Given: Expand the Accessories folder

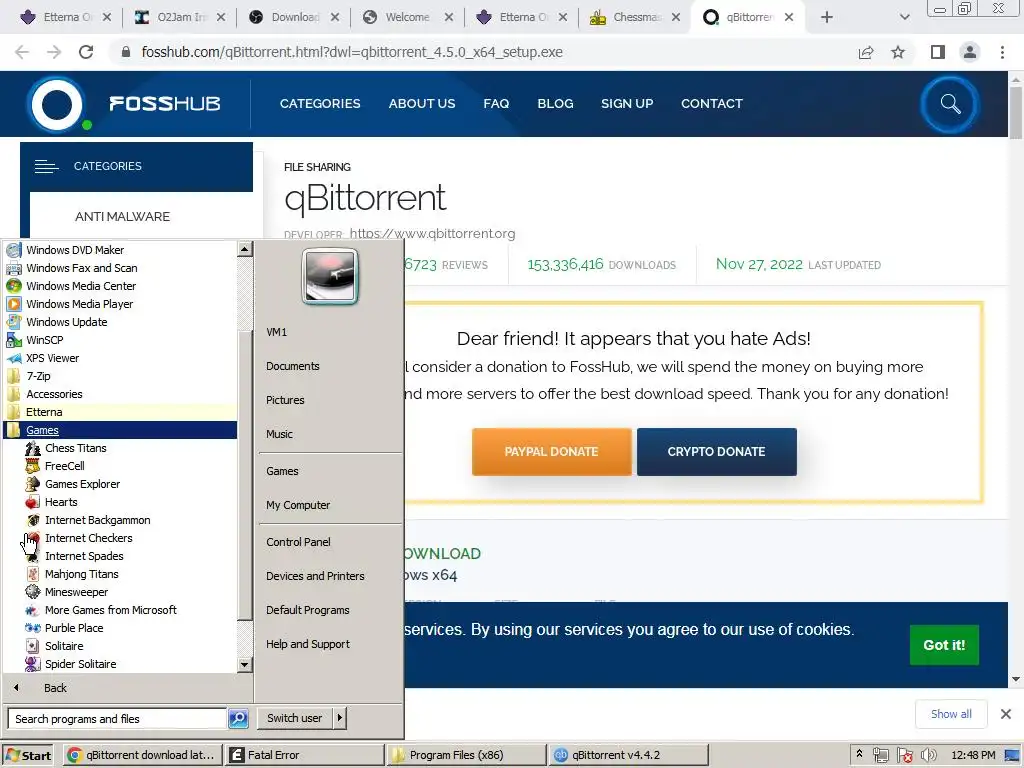Looking at the screenshot, I should [54, 394].
